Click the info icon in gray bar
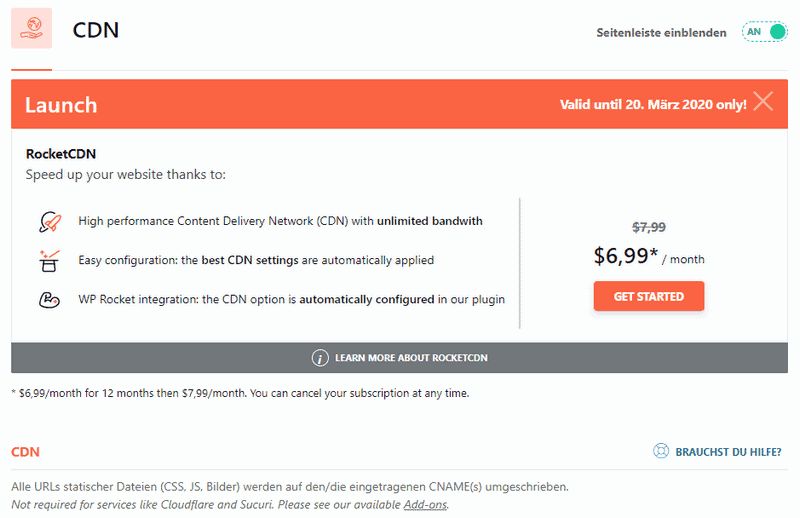800x518 pixels. pos(320,357)
